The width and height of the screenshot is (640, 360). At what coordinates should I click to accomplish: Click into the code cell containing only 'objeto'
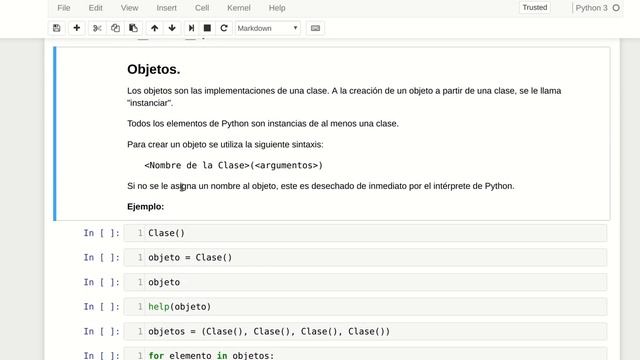pos(365,282)
